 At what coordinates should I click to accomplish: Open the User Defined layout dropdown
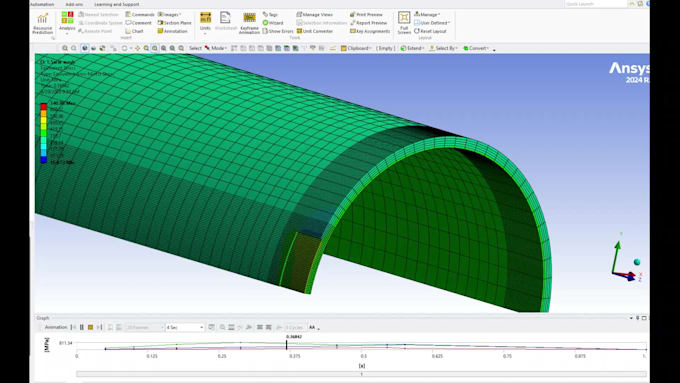point(432,23)
